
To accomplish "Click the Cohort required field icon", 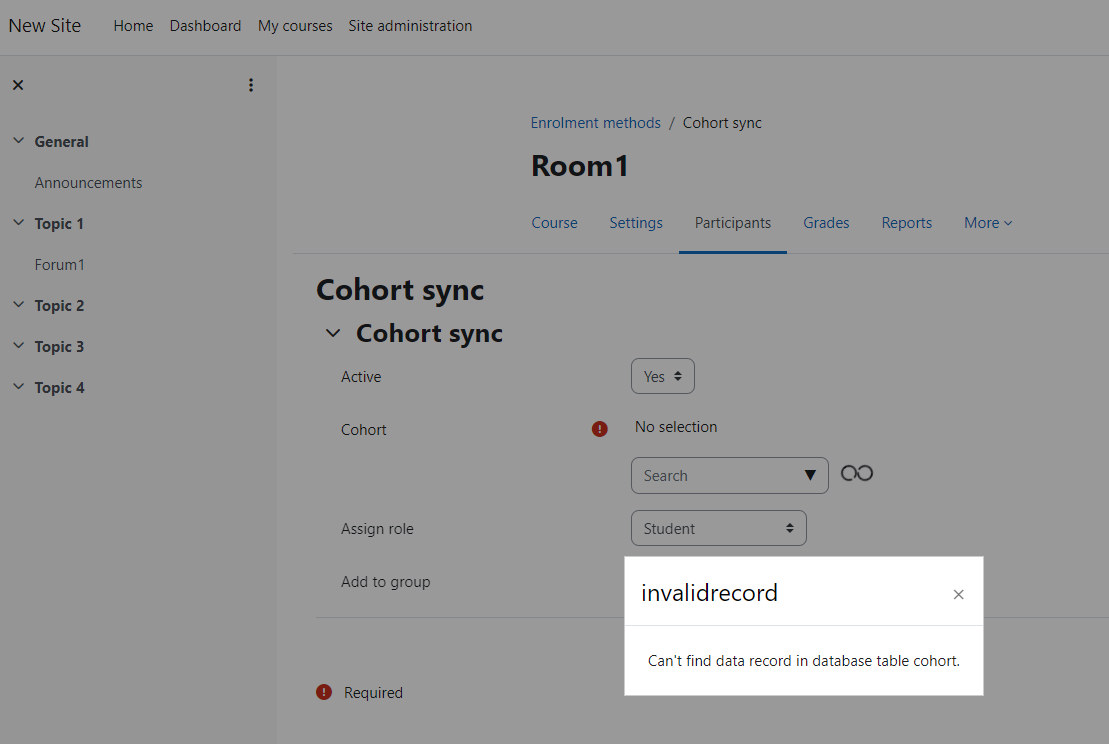I will (600, 429).
